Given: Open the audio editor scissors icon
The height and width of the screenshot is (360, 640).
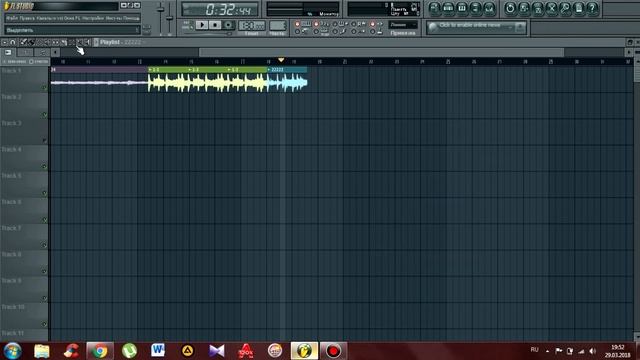Looking at the screenshot, I should click(x=551, y=8).
